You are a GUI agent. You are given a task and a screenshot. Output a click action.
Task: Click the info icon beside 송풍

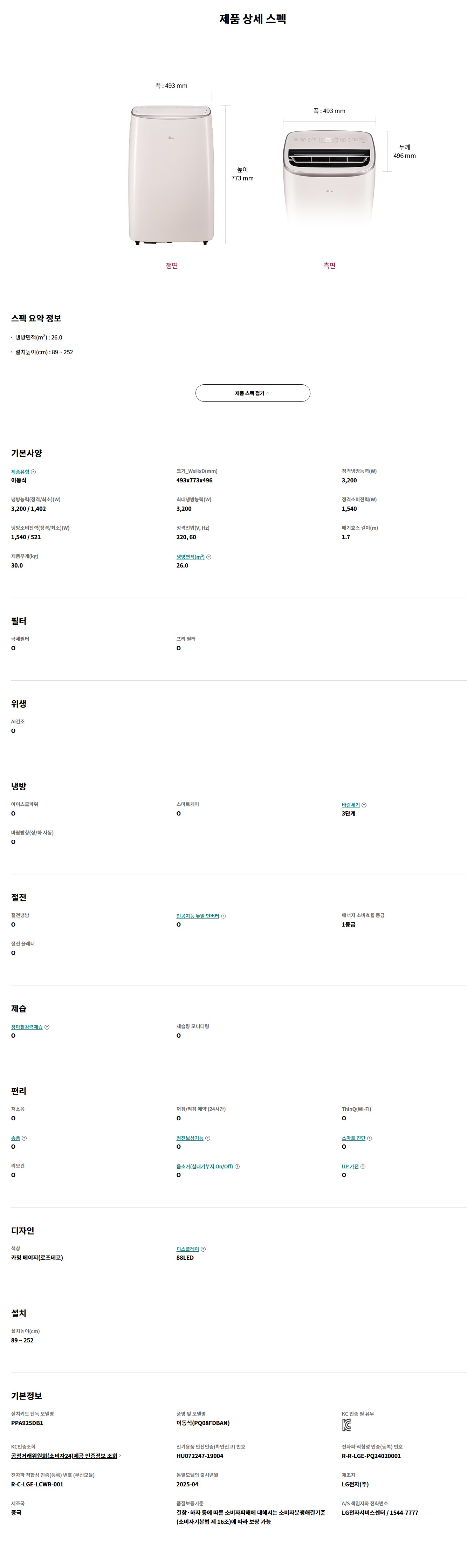point(25,1138)
